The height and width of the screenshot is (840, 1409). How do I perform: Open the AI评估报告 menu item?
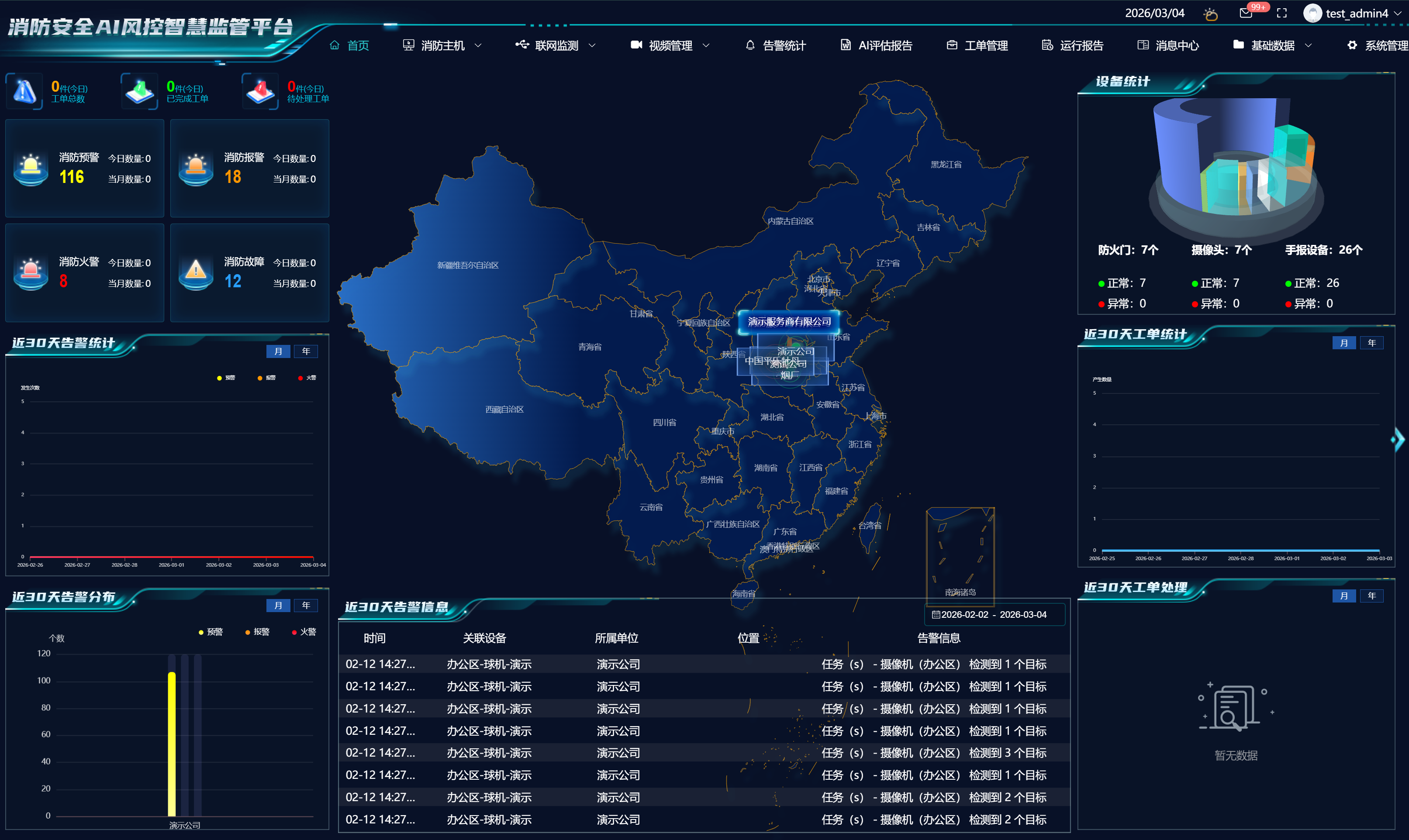point(885,45)
